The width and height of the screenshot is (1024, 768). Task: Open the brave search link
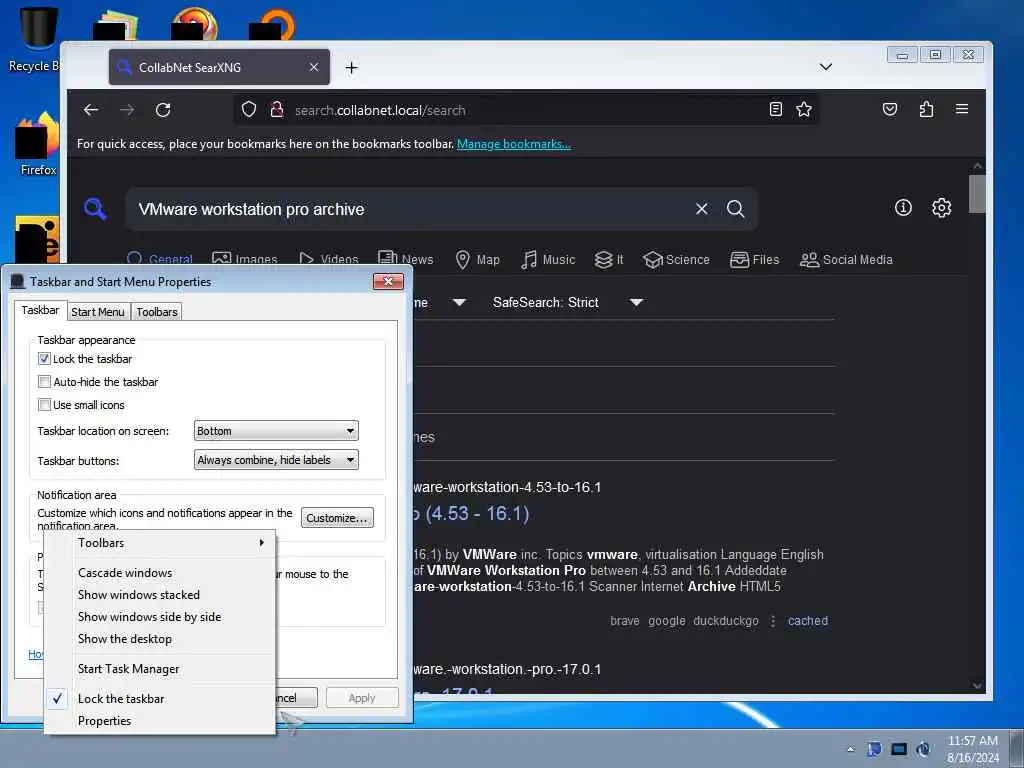coord(625,621)
